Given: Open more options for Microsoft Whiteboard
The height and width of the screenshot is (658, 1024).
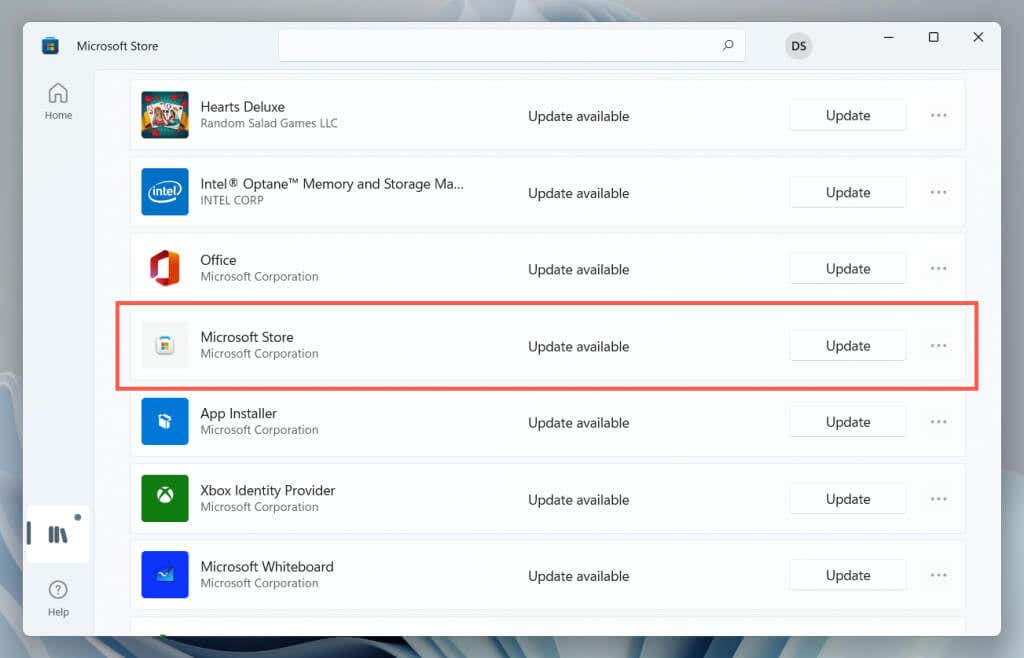Looking at the screenshot, I should click(938, 575).
